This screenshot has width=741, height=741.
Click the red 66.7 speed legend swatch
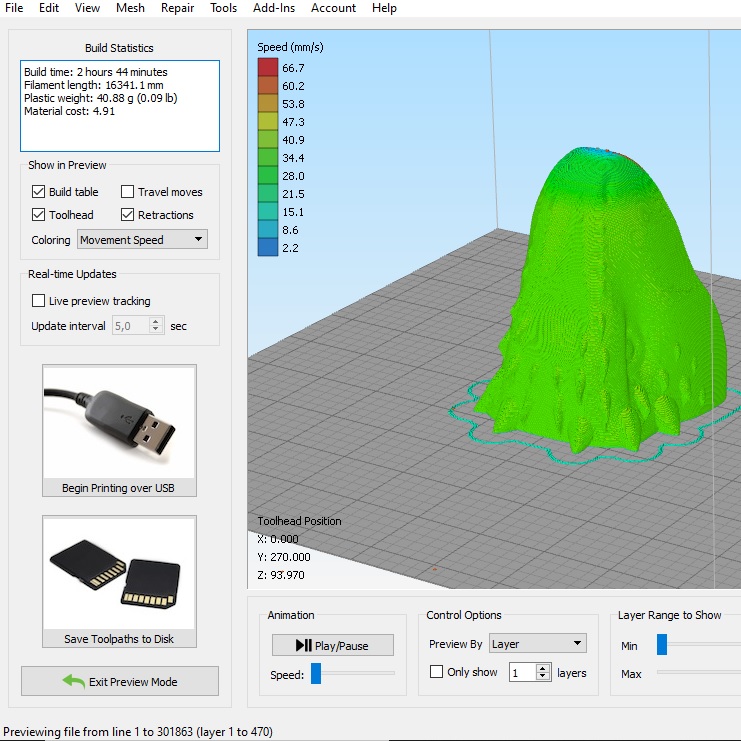(x=268, y=68)
